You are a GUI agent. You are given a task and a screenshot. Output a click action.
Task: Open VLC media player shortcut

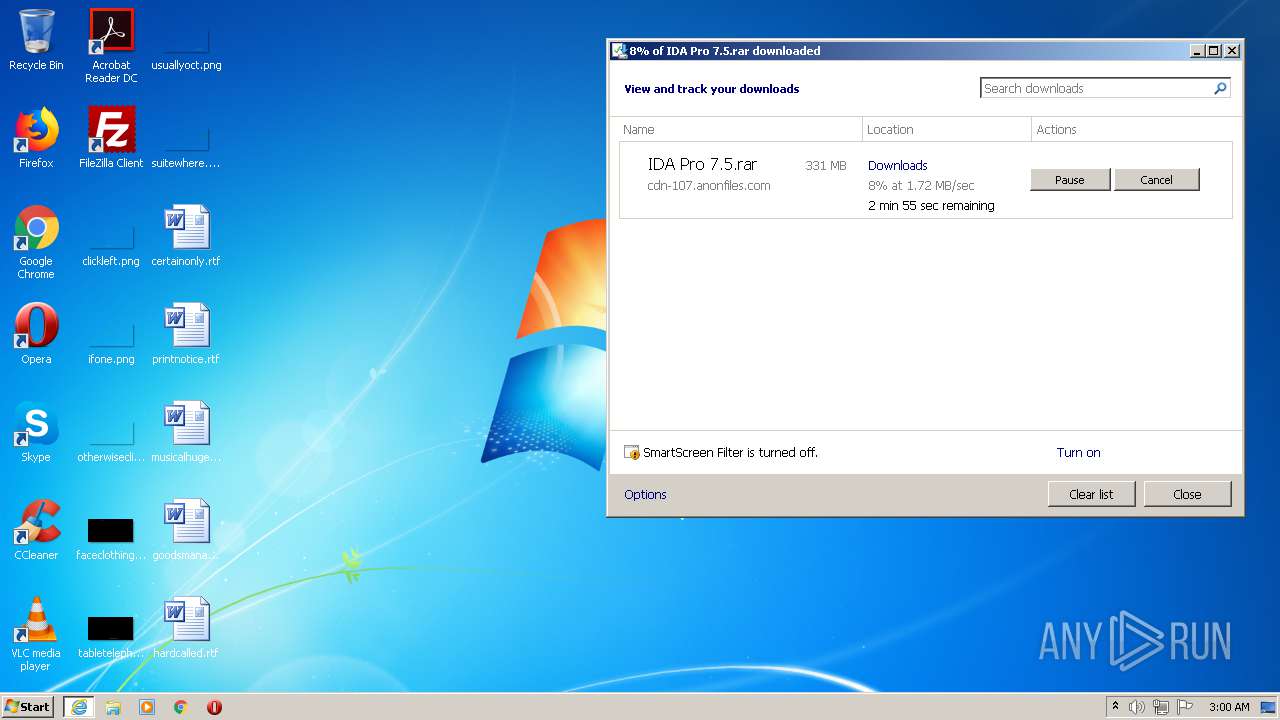tap(36, 634)
